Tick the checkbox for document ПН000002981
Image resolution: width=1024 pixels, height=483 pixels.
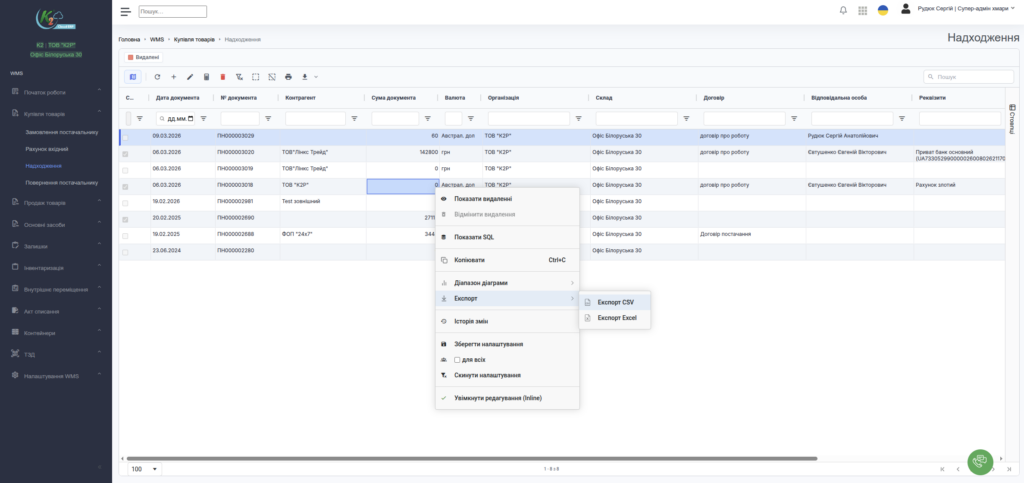[125, 202]
